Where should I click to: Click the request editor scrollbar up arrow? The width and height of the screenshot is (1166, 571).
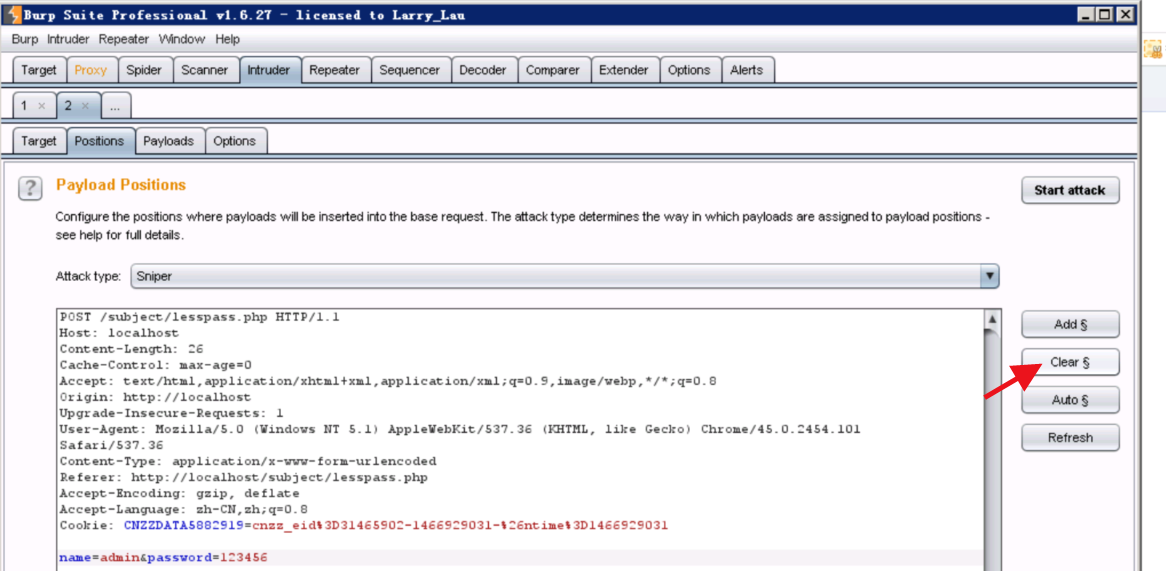pos(991,319)
